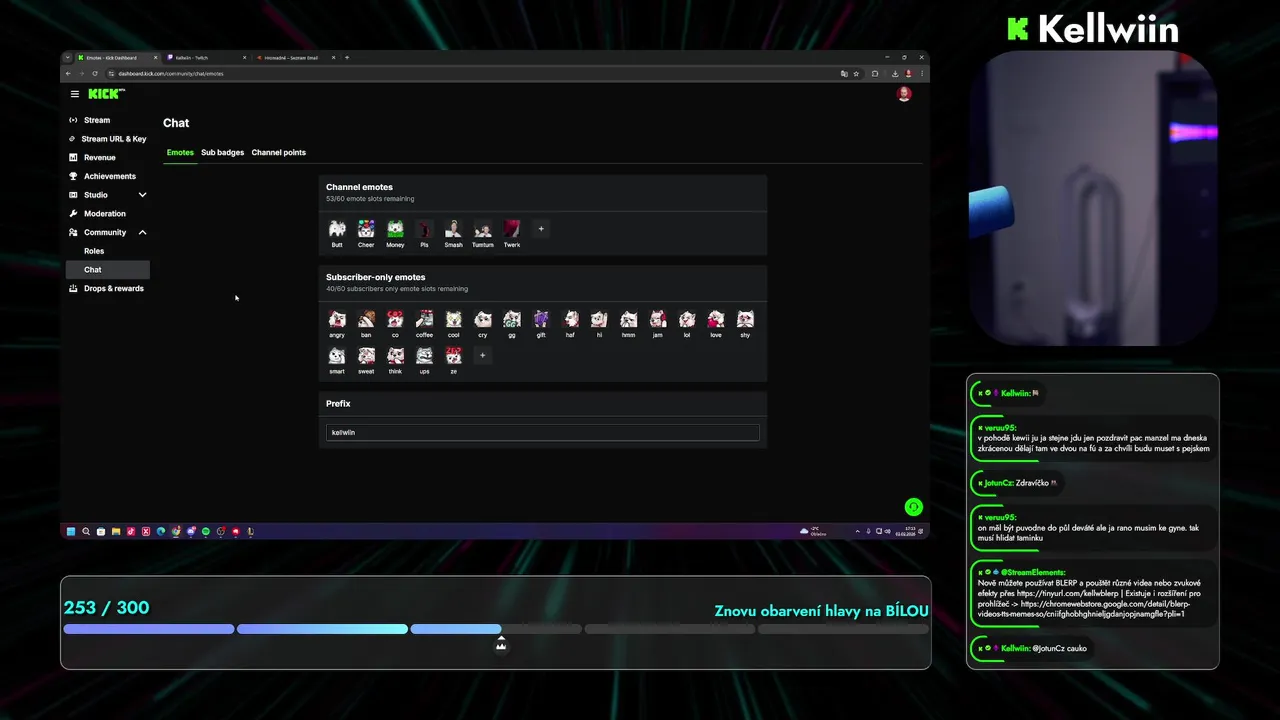Add a new subscriber-only emote with plus button
1280x720 pixels.
pyautogui.click(x=483, y=355)
